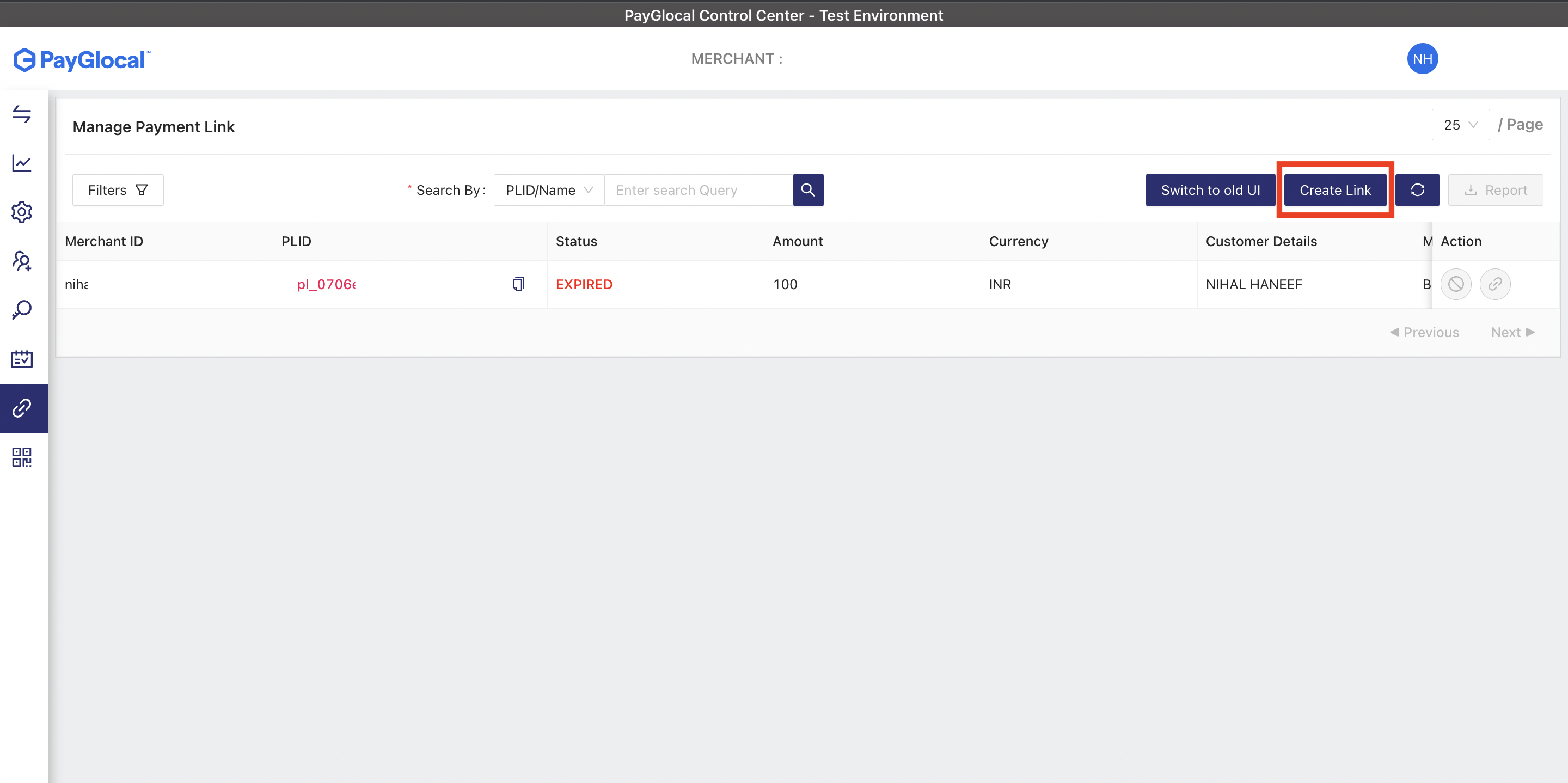Open the settings gear sidebar icon
The height and width of the screenshot is (783, 1568).
pyautogui.click(x=22, y=212)
